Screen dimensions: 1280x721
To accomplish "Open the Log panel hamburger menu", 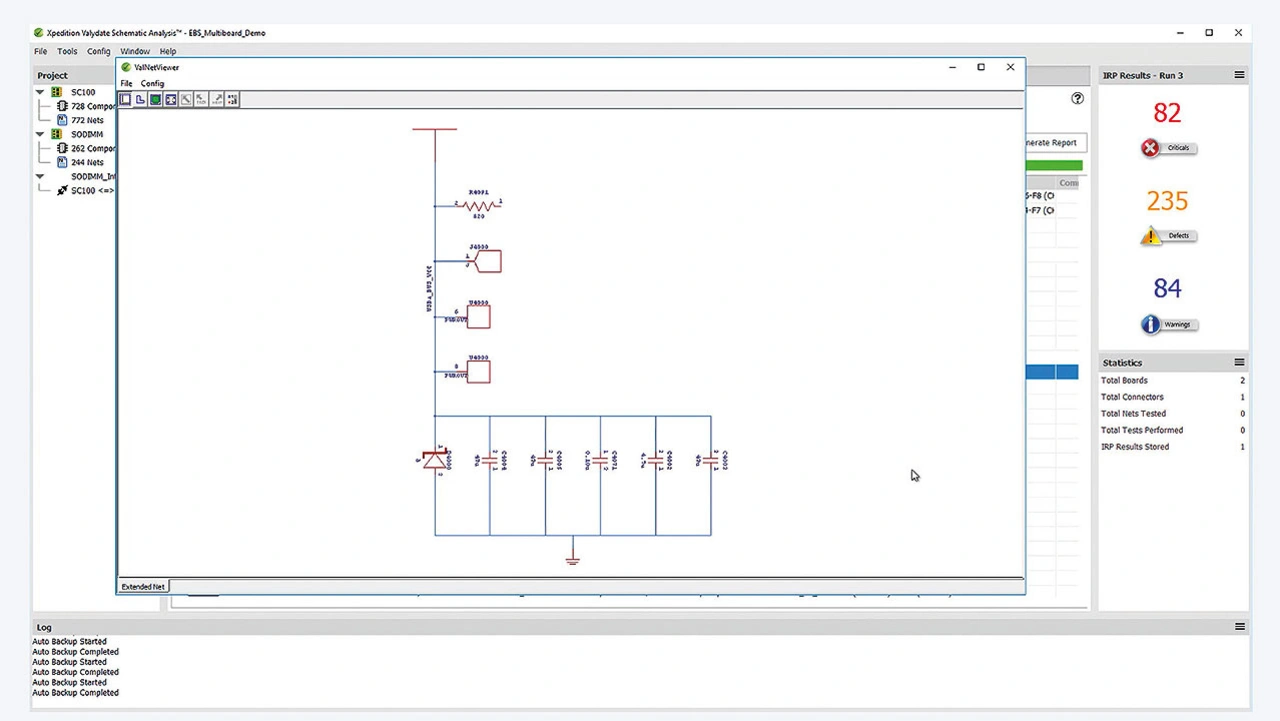I will click(x=1240, y=627).
